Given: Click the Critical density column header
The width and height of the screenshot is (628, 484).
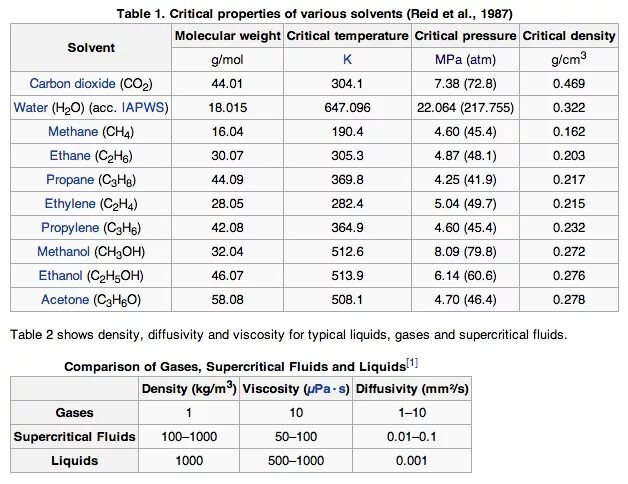Looking at the screenshot, I should (x=569, y=36).
